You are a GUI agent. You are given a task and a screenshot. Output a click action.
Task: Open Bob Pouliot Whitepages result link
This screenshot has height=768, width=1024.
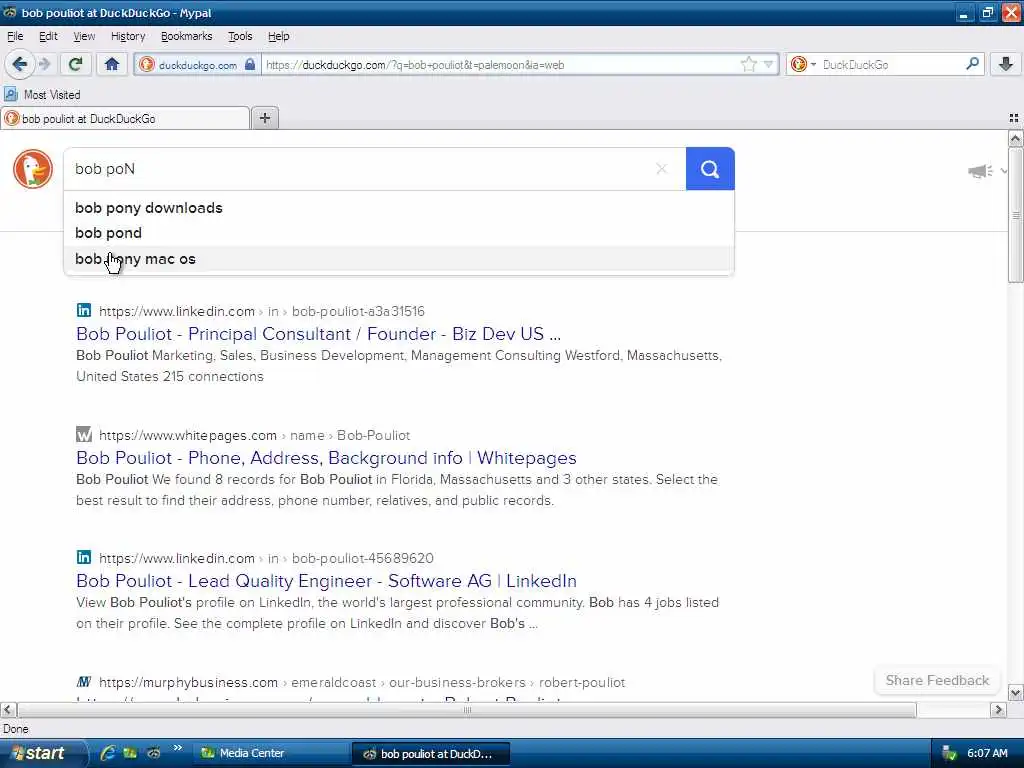pyautogui.click(x=327, y=458)
